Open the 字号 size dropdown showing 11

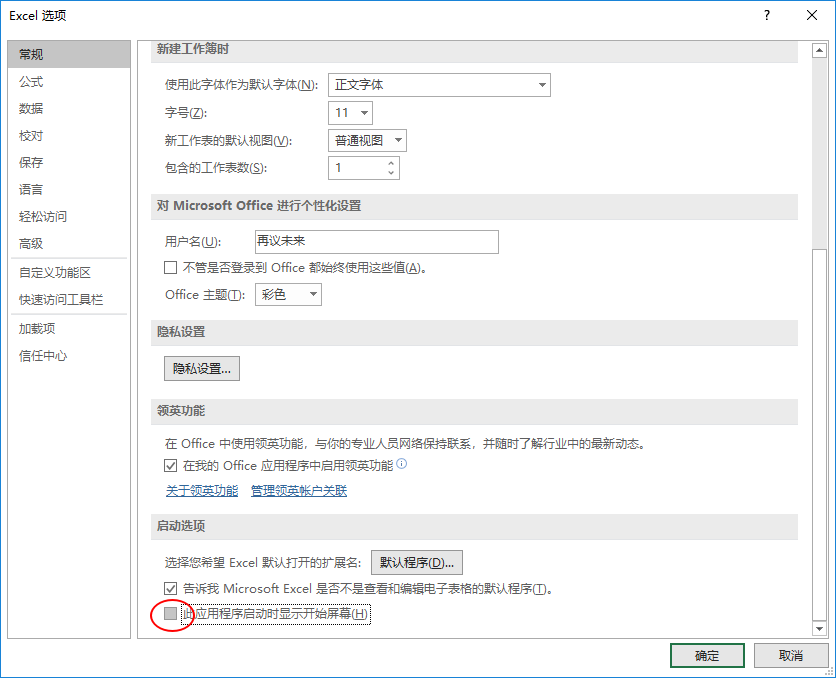click(350, 113)
